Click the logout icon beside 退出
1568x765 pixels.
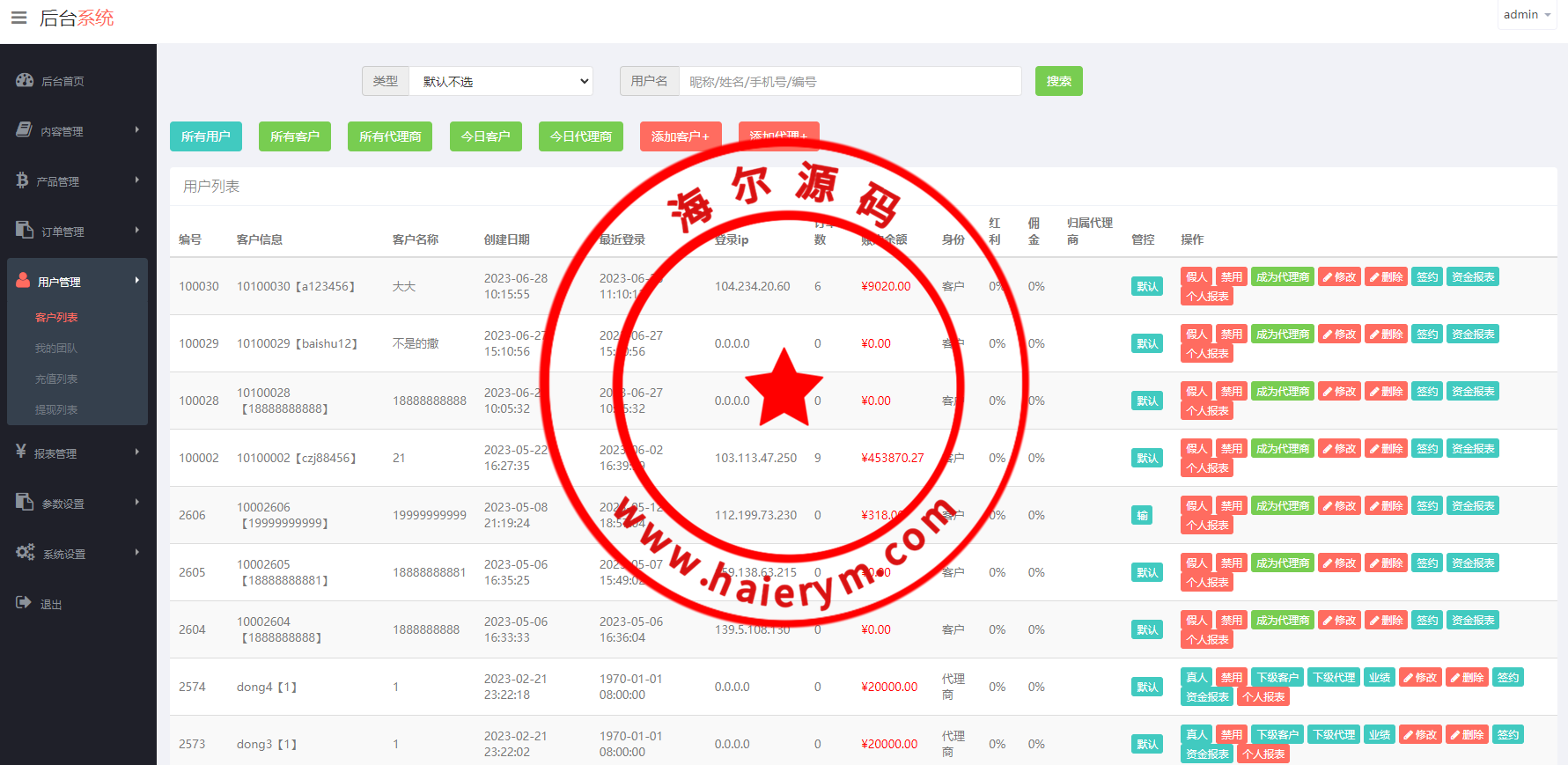tap(24, 603)
